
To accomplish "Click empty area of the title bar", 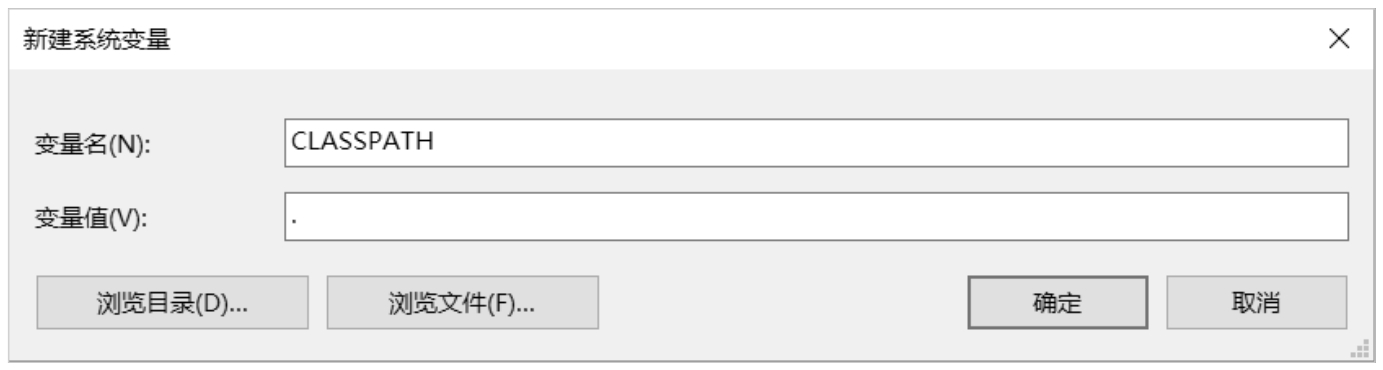I will pos(700,41).
